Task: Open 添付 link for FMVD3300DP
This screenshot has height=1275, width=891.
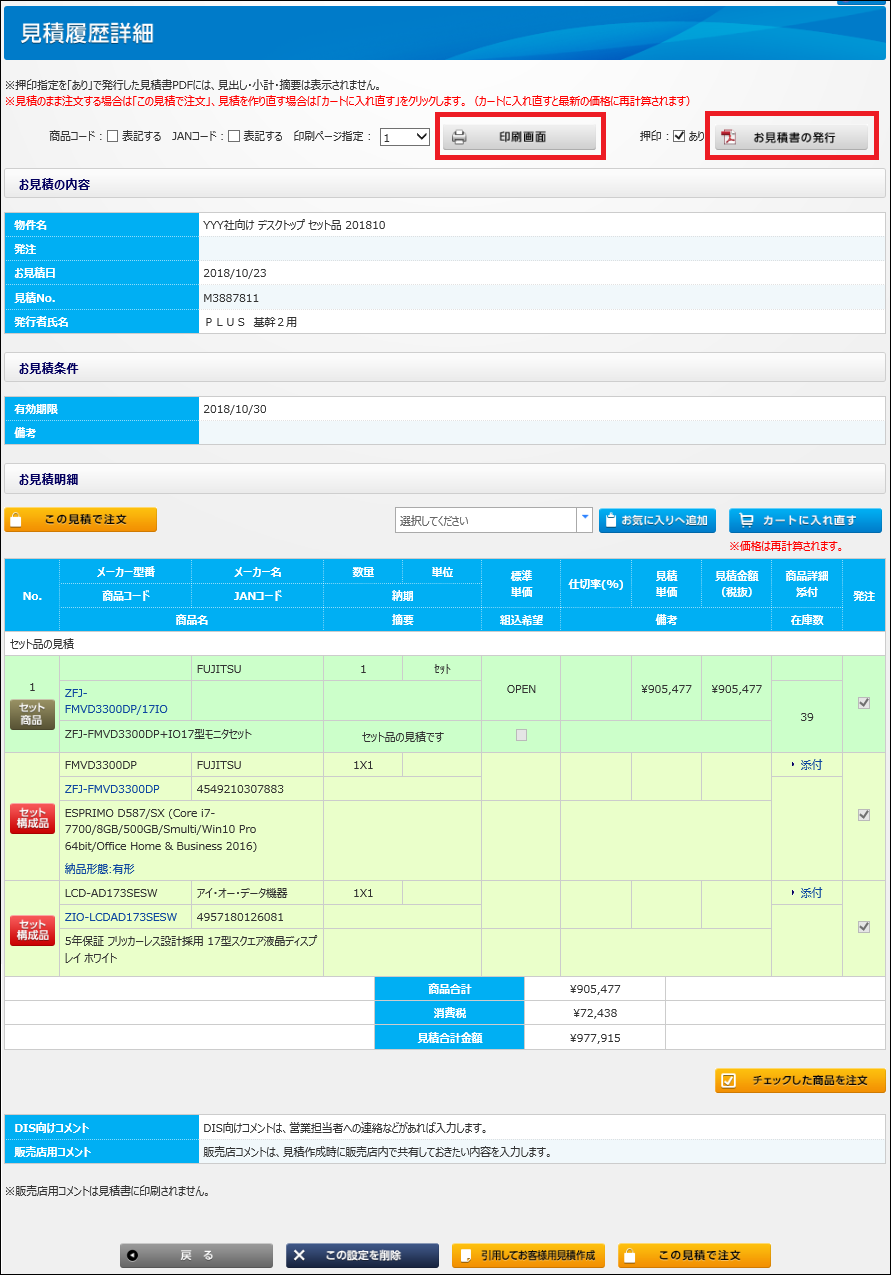Action: [x=806, y=765]
